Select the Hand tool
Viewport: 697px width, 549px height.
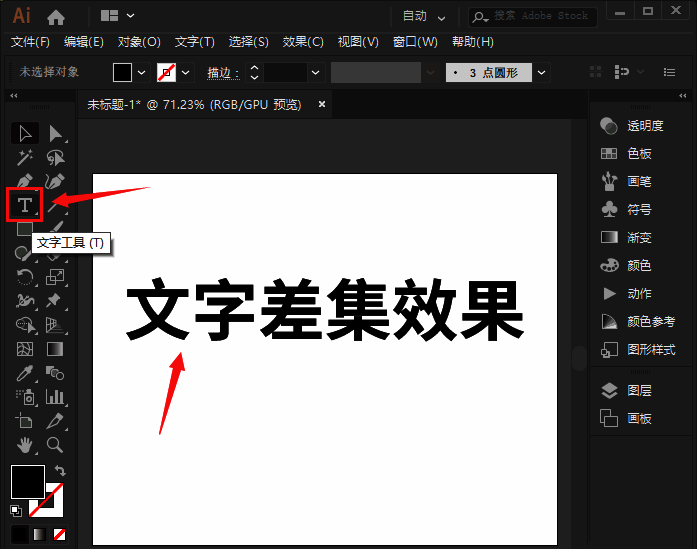click(25, 445)
